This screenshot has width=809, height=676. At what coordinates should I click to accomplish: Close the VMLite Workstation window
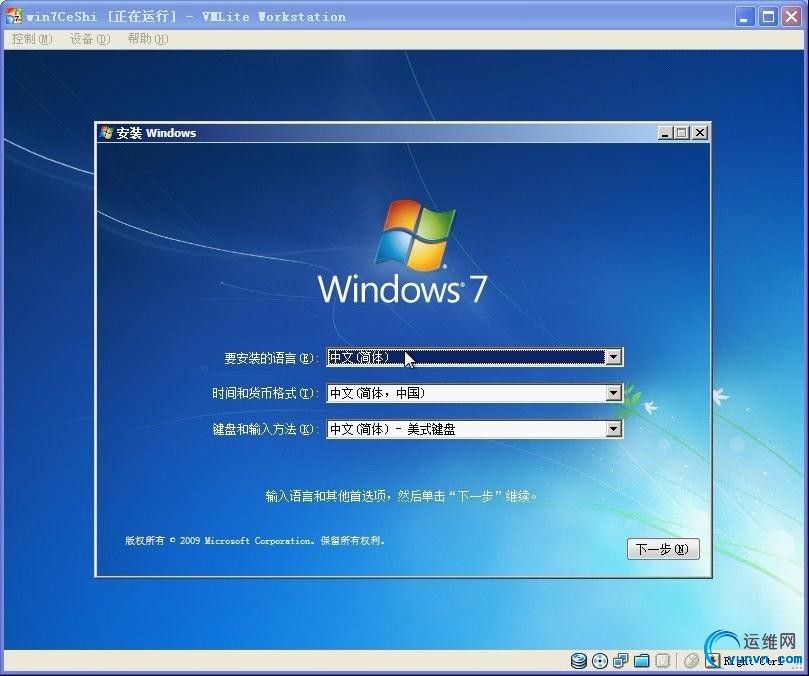[x=791, y=17]
